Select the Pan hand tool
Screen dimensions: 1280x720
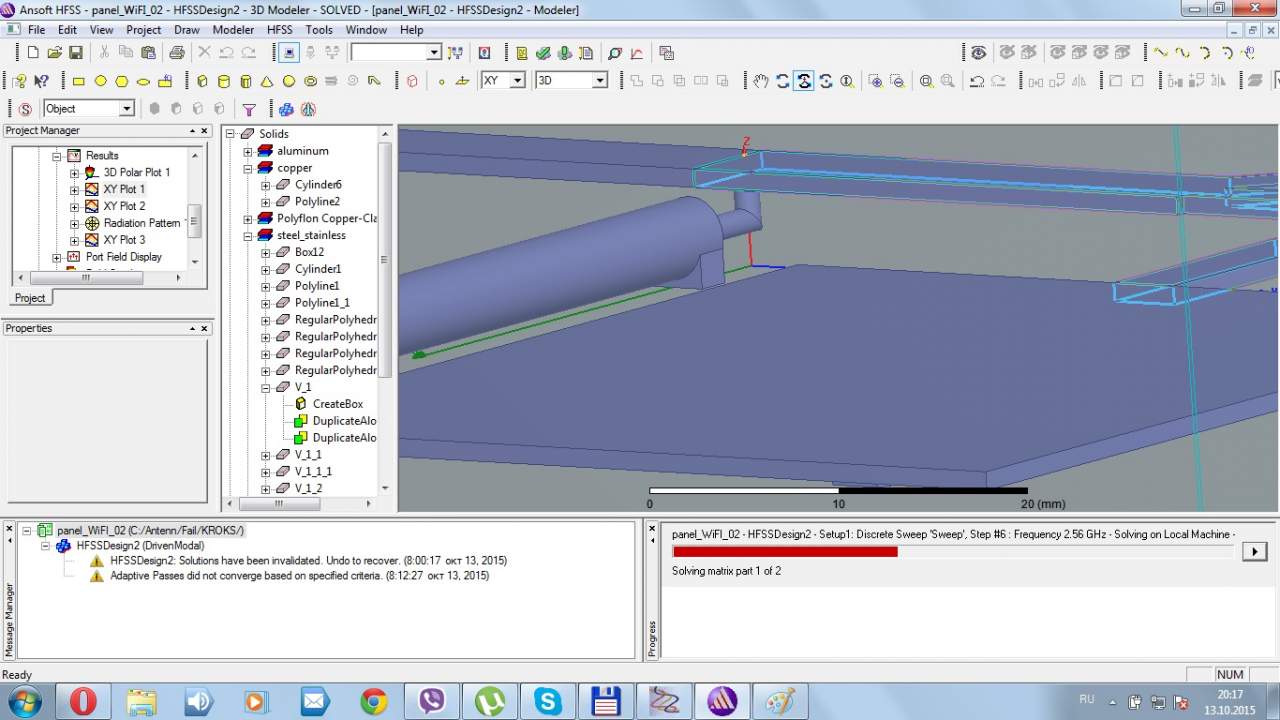[x=761, y=81]
